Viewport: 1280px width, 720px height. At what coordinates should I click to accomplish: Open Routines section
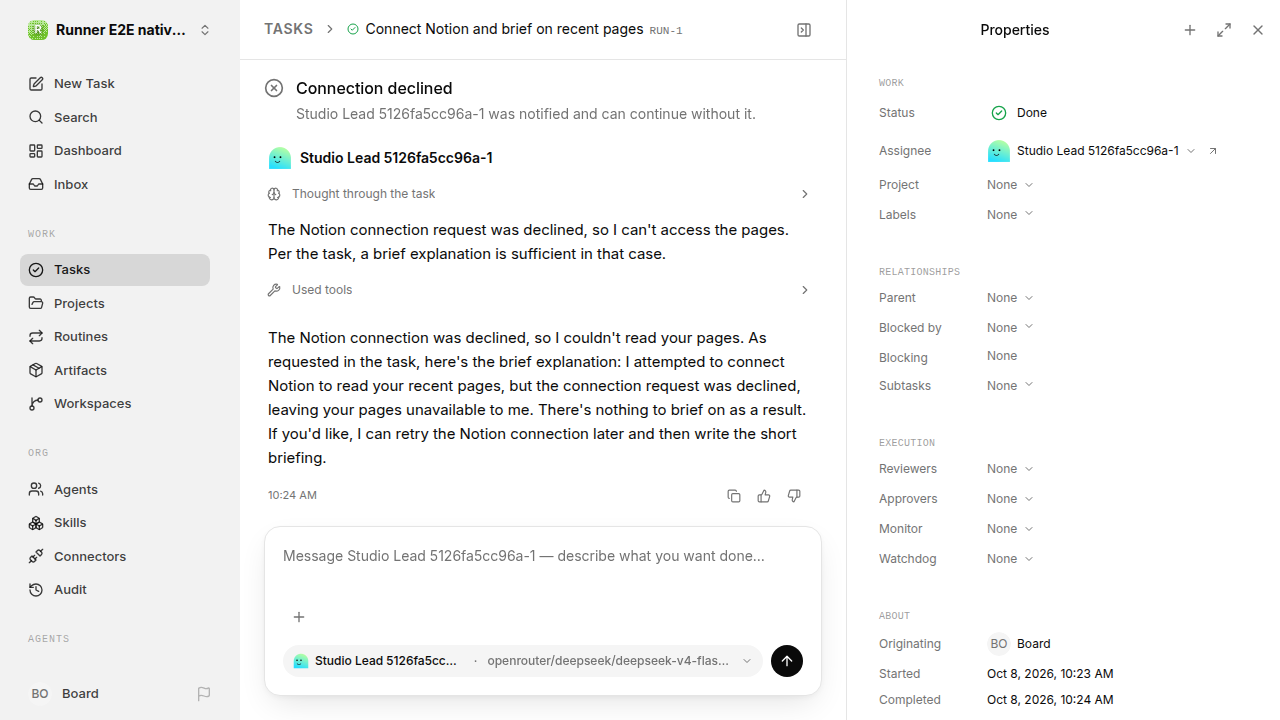pos(115,337)
